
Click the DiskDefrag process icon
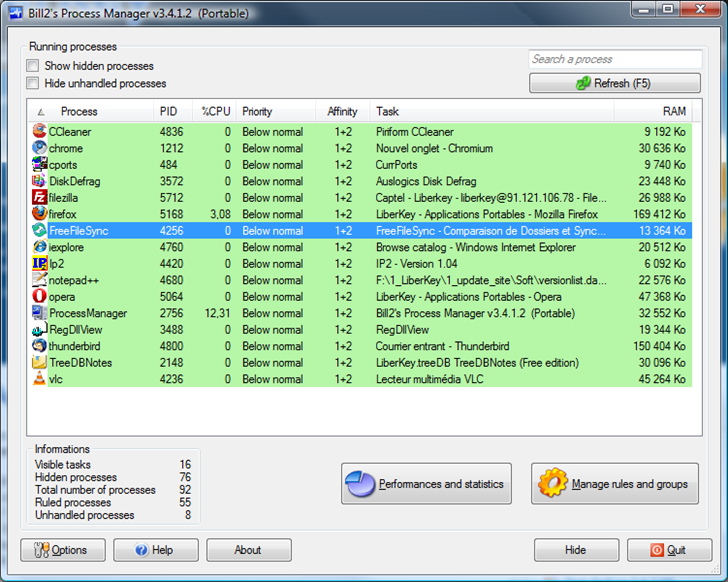(39, 181)
